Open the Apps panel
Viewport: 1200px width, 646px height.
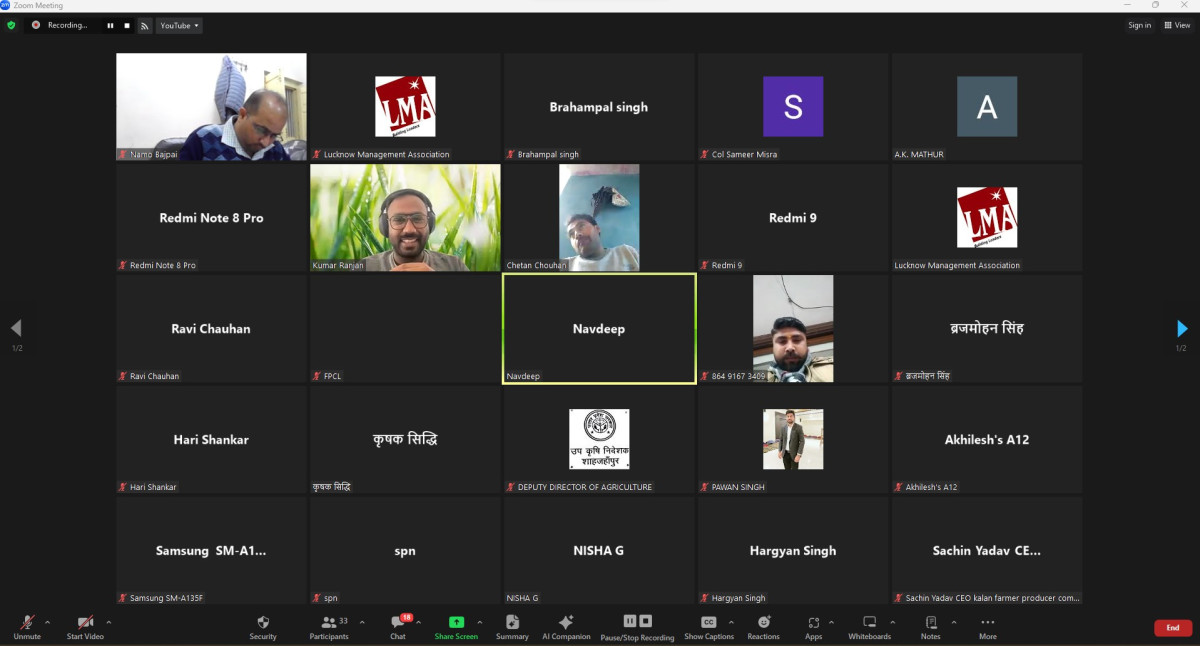813,627
